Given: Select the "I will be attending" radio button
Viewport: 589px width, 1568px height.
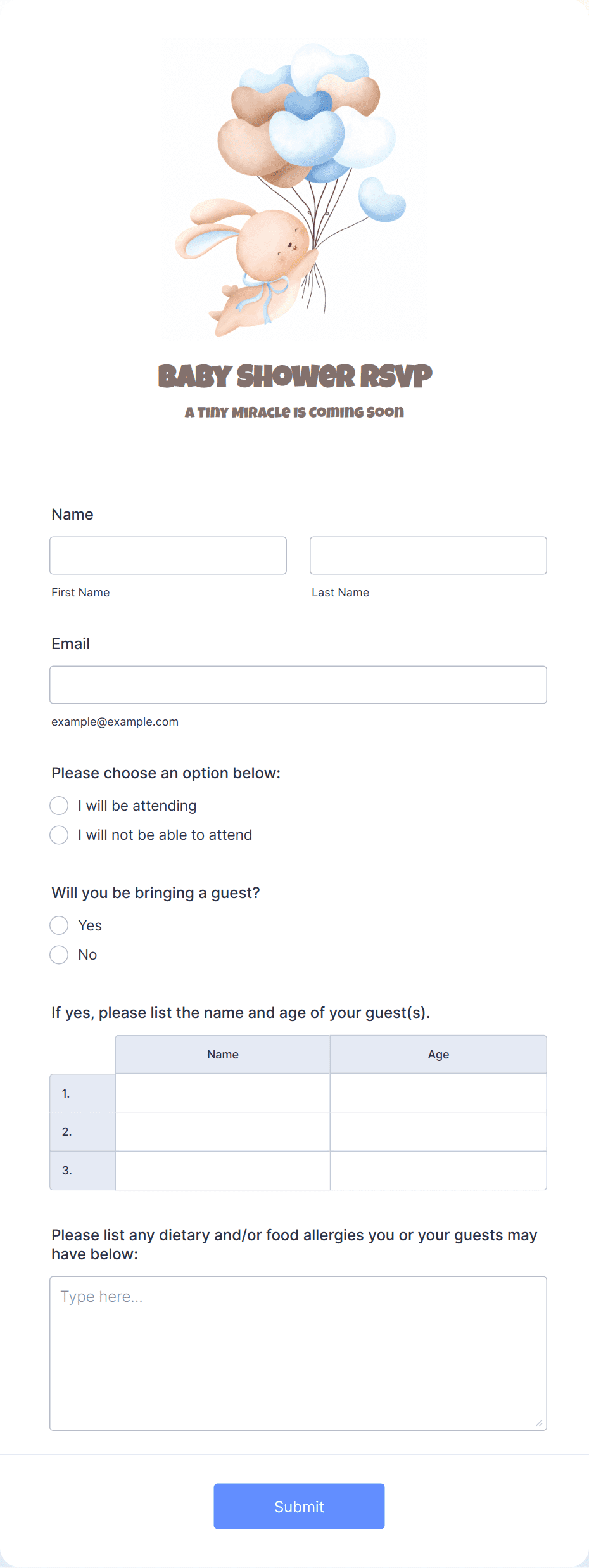Looking at the screenshot, I should 59,806.
